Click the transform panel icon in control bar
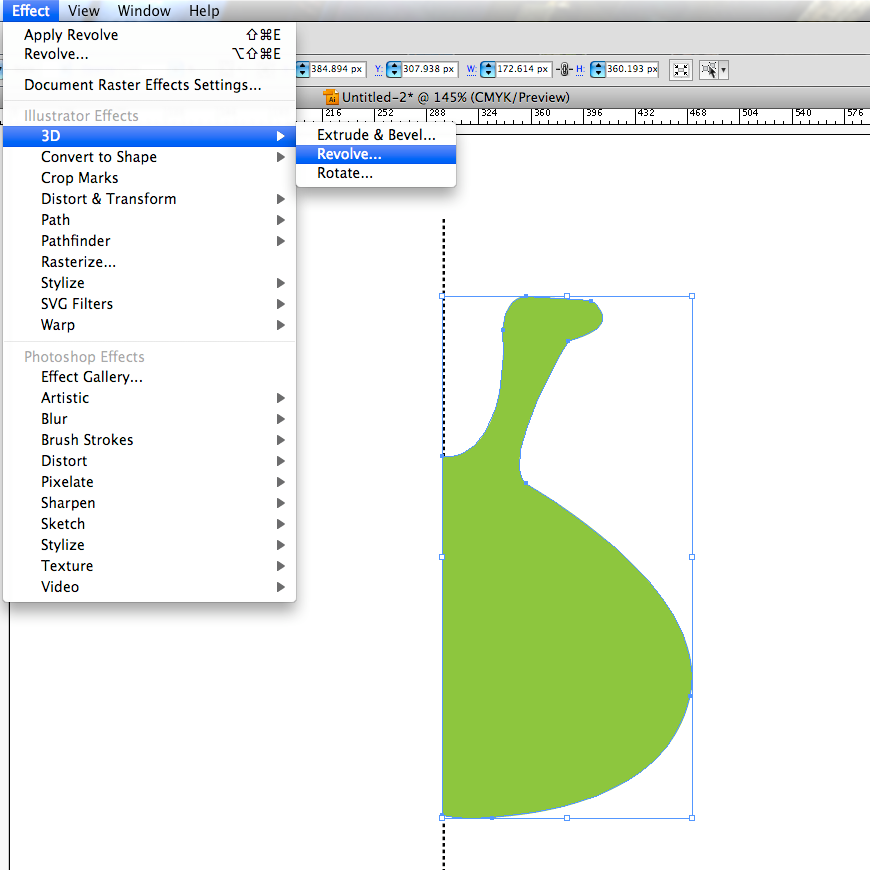 681,70
